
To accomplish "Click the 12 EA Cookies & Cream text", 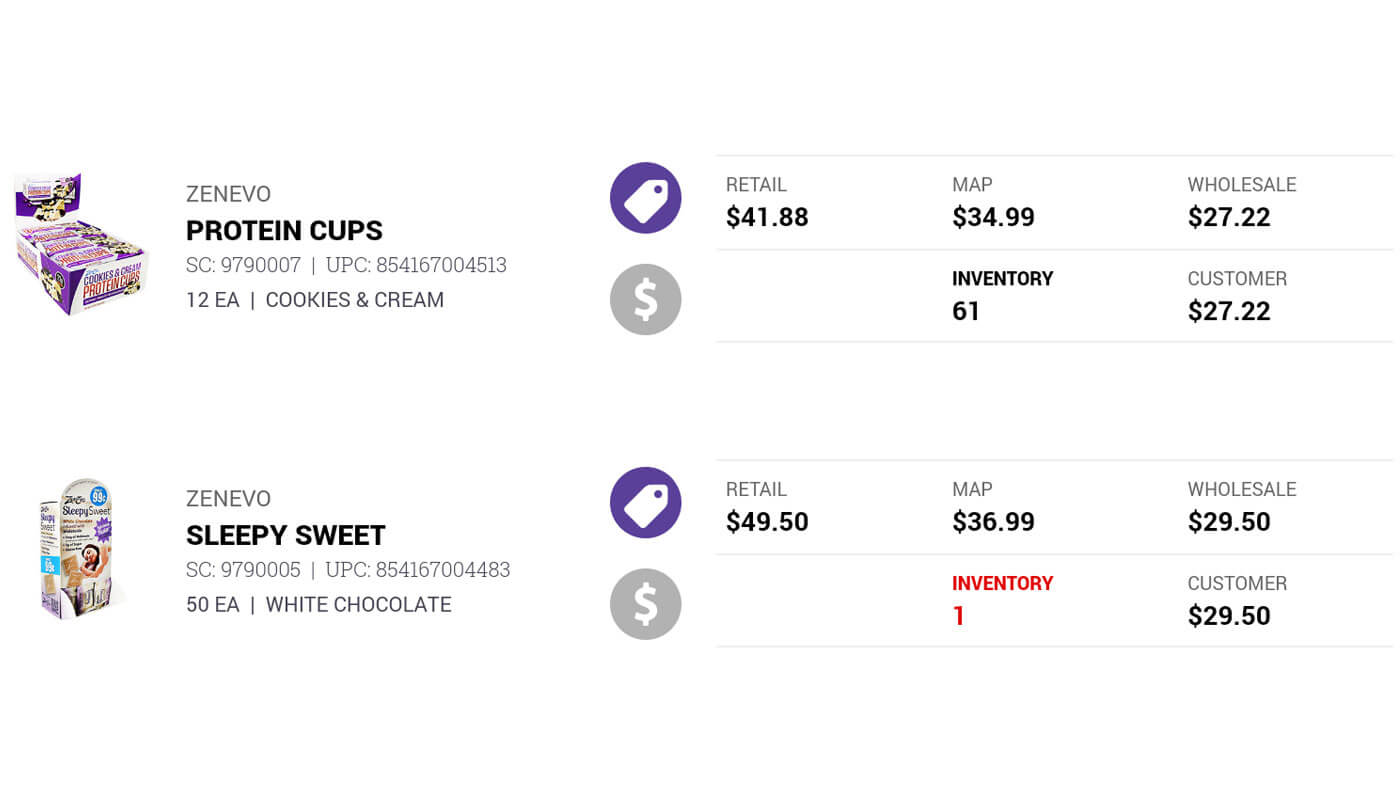I will tap(315, 300).
